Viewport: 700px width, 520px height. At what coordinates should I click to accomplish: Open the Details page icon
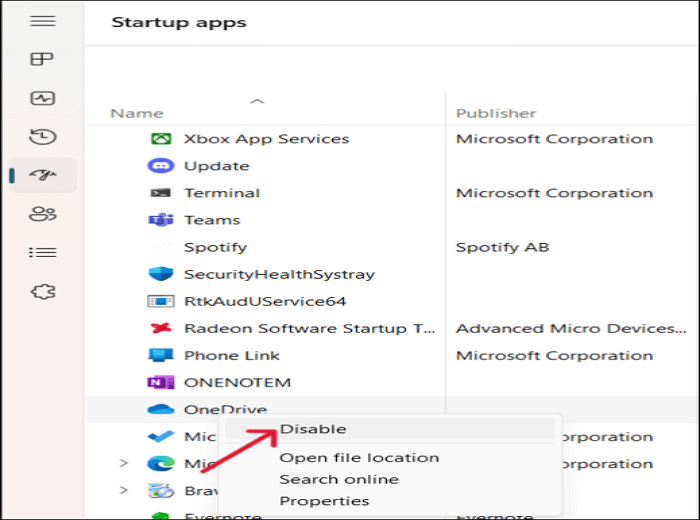tap(43, 252)
